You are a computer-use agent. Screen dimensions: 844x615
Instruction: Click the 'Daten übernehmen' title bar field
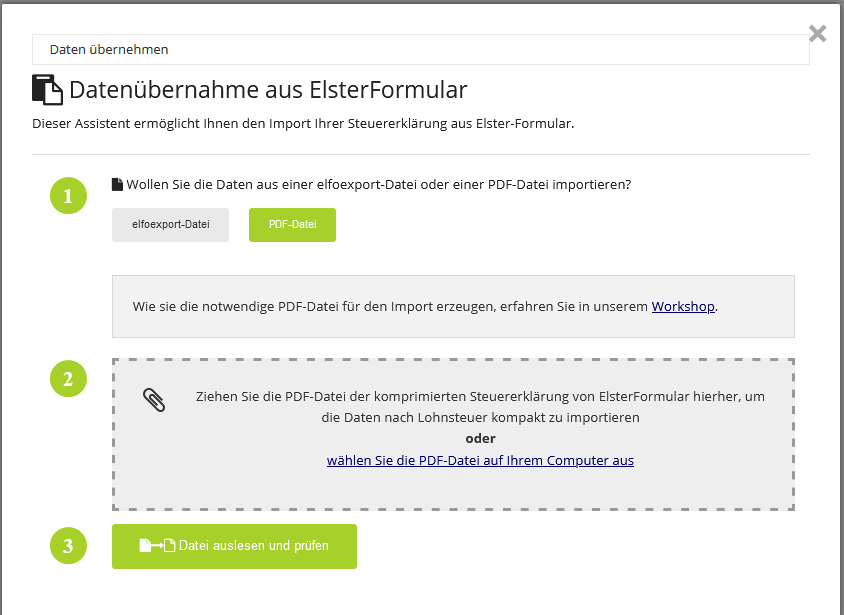tap(420, 50)
